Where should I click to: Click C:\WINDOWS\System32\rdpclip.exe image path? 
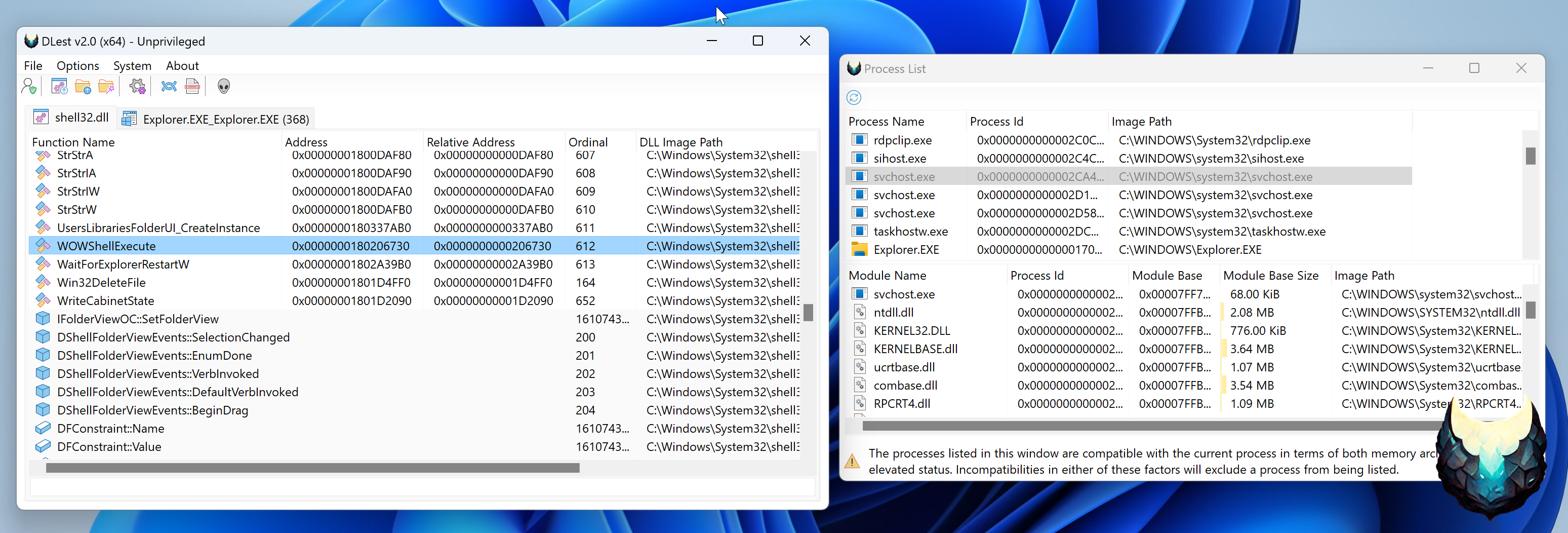(1214, 139)
